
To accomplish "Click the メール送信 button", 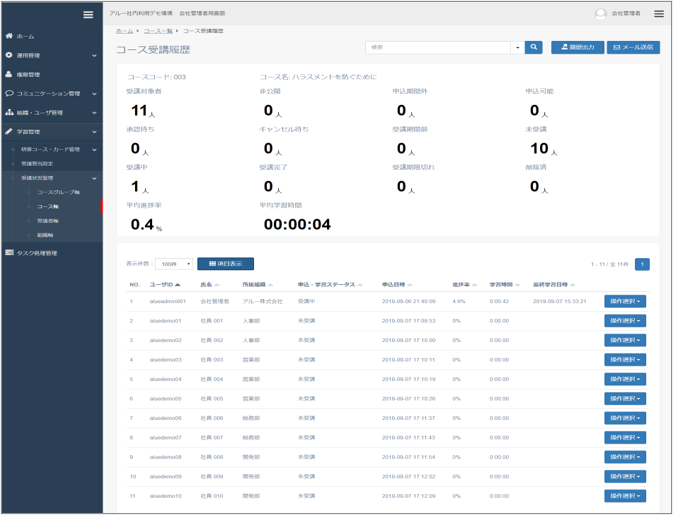I will click(633, 47).
